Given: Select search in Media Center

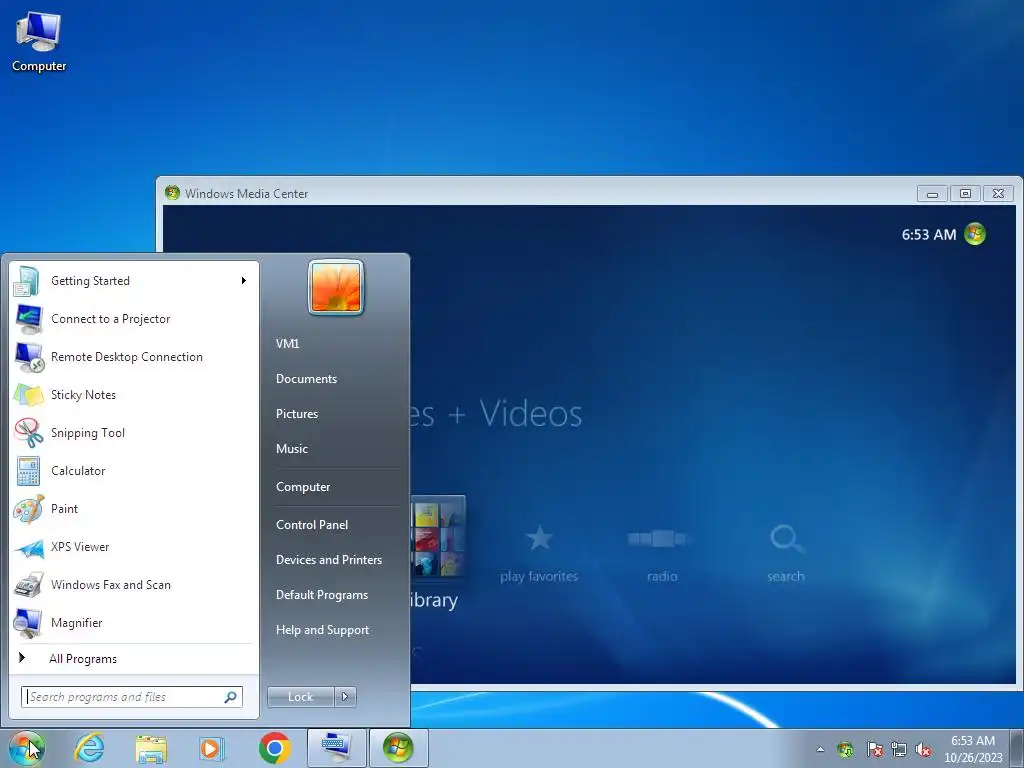Looking at the screenshot, I should point(786,554).
